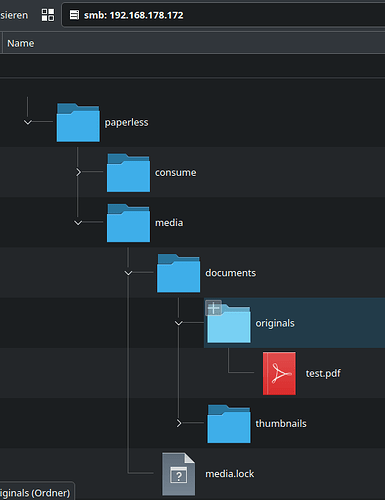Screen dimensions: 385x500
Task: Click the documents folder icon
Action: pyautogui.click(x=178, y=273)
